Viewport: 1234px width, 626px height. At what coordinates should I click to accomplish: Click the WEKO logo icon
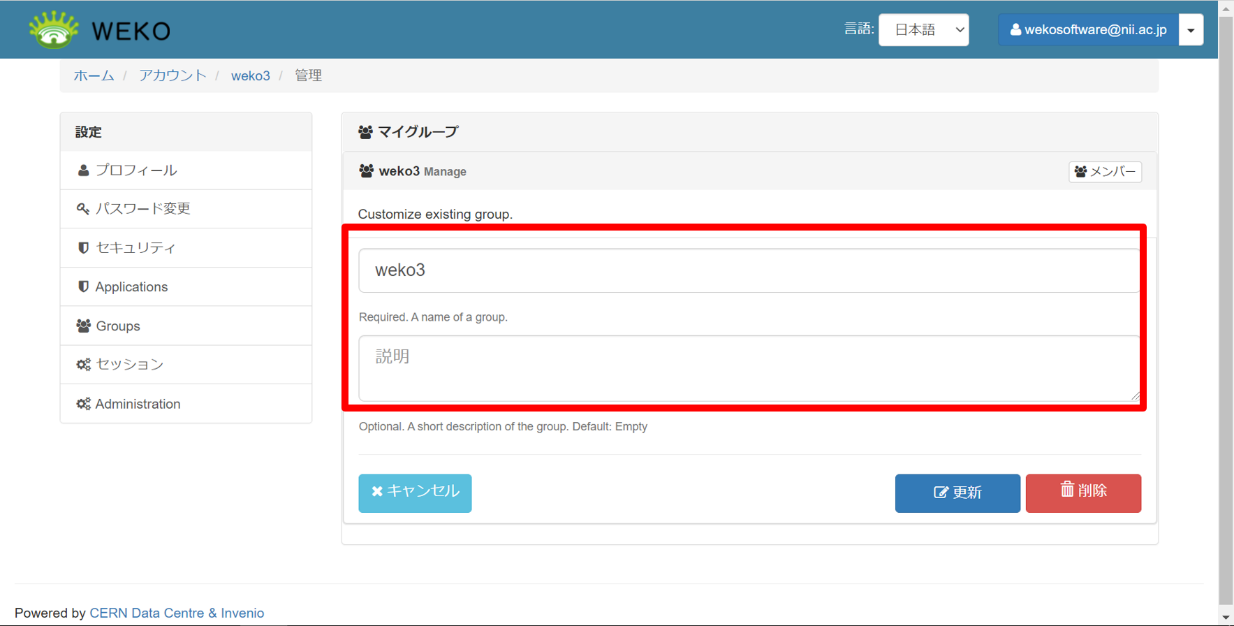point(54,30)
